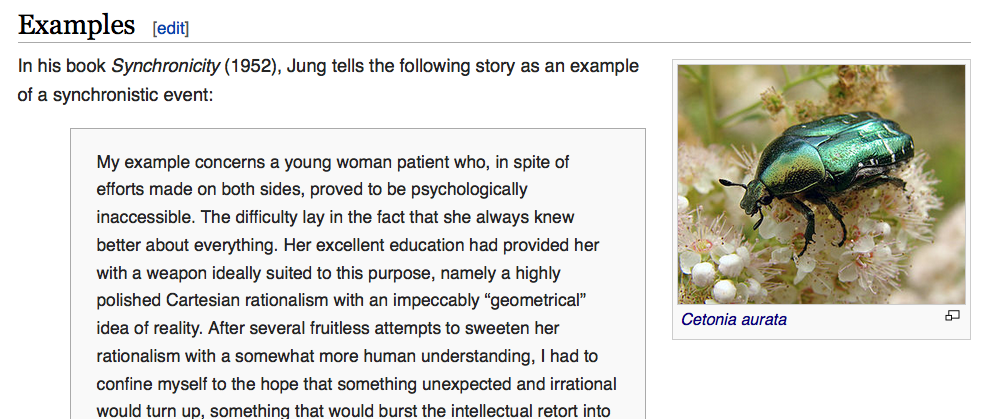The image size is (984, 419).
Task: Enlarge the beetle image via caption icon
Action: [x=952, y=316]
